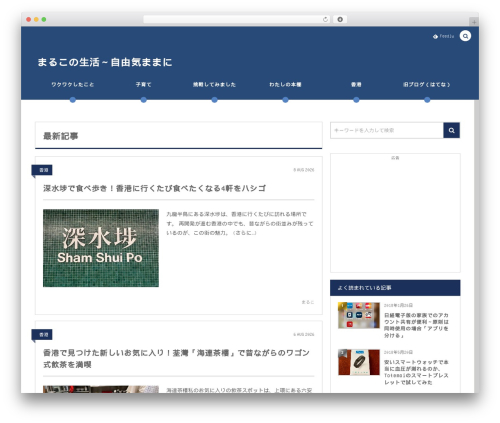500x423 pixels.
Task: Click the green maximize window button
Action: [44, 19]
